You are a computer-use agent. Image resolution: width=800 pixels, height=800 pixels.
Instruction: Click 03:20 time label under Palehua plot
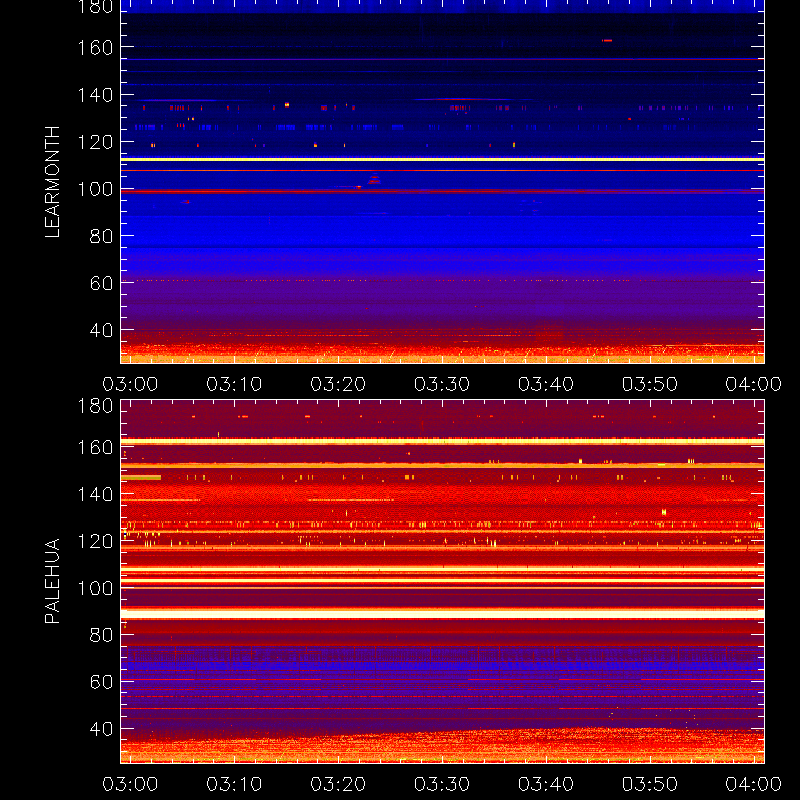(x=338, y=784)
